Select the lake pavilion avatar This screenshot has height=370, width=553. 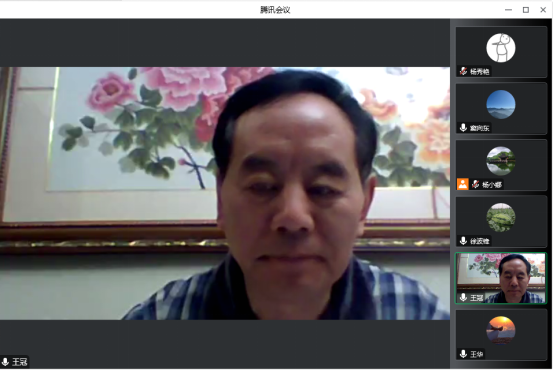tap(501, 161)
